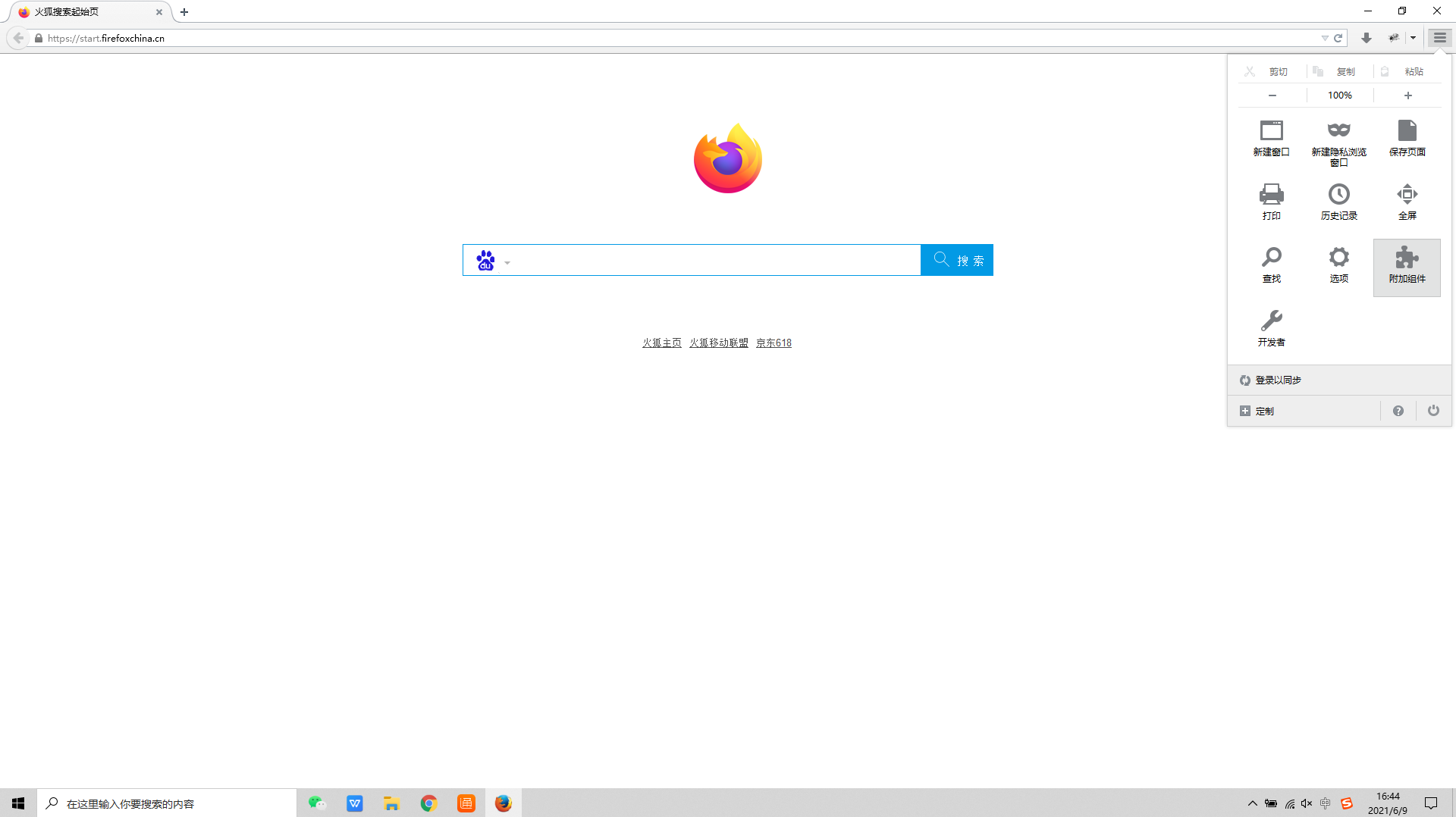Close the 火狐搜索起始页 tab
Viewport: 1456px width, 817px height.
(x=159, y=12)
